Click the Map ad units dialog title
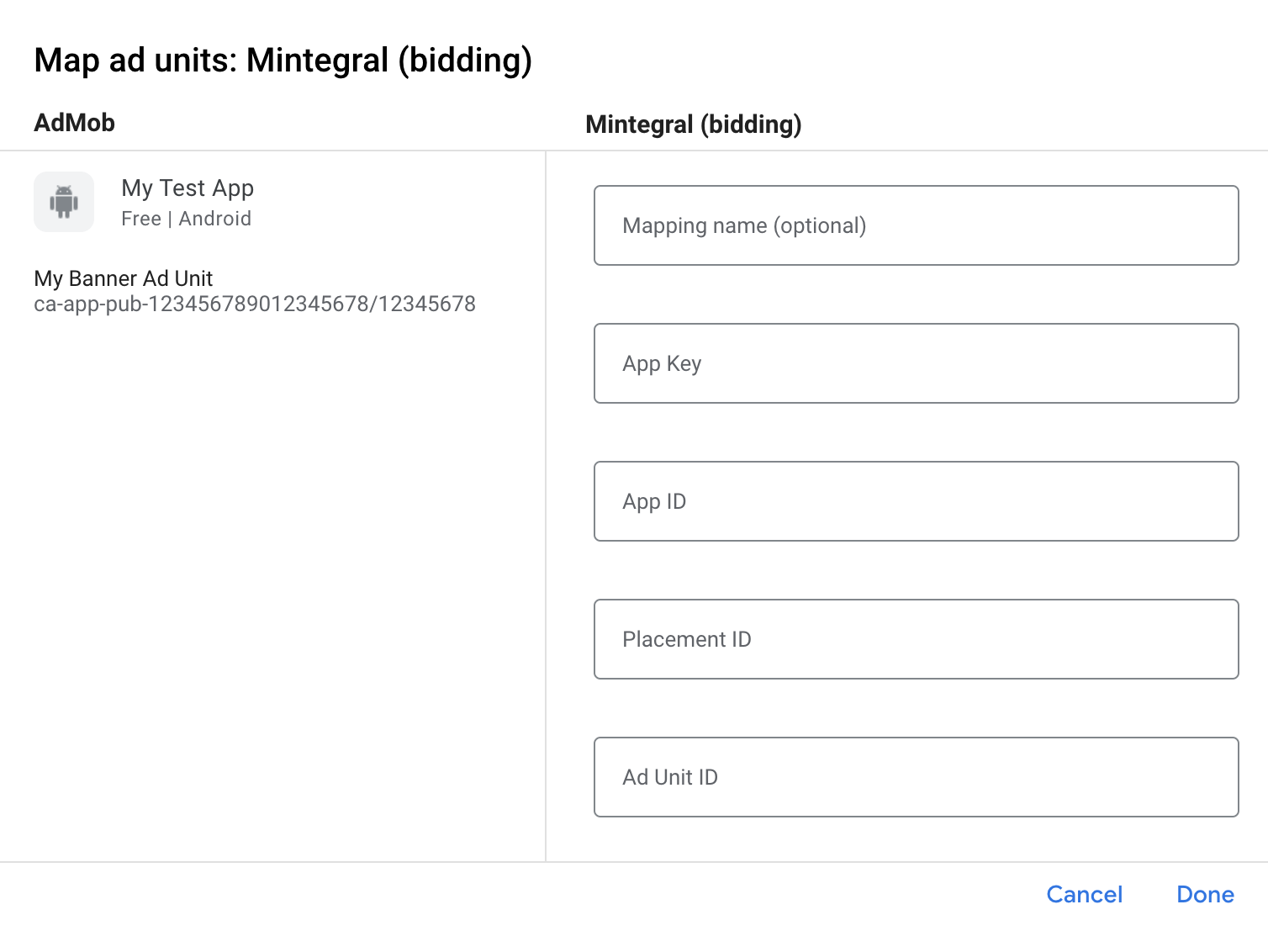The width and height of the screenshot is (1268, 952). [x=283, y=61]
